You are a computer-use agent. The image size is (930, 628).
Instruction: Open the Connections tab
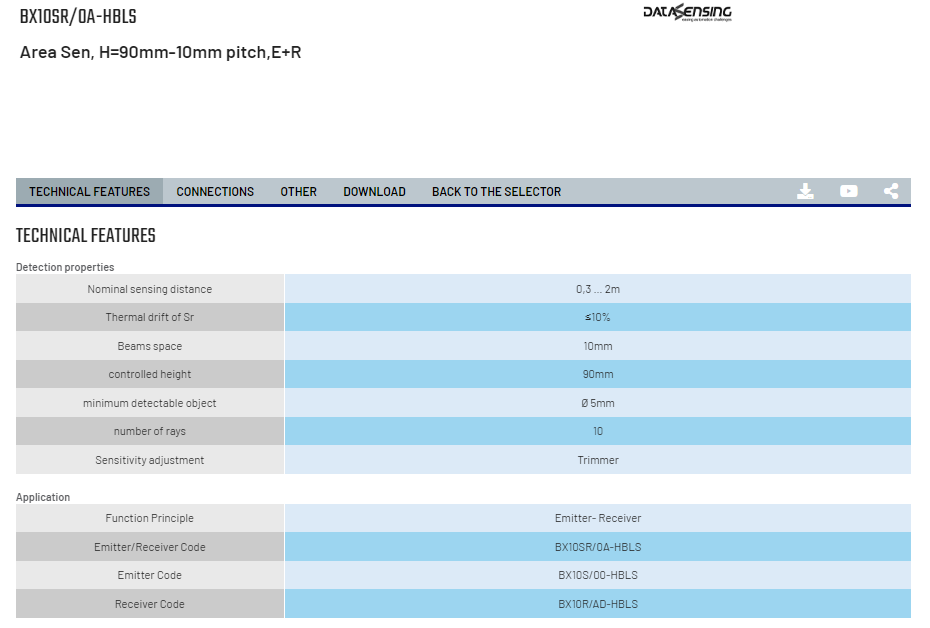[215, 192]
